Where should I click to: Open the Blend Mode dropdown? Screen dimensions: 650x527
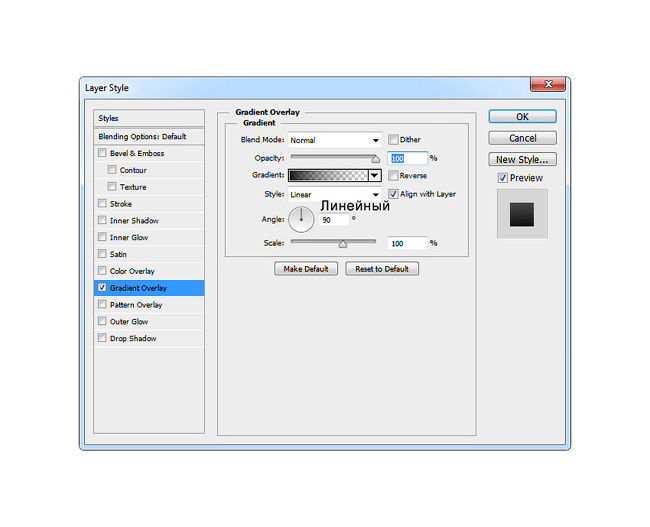point(335,140)
